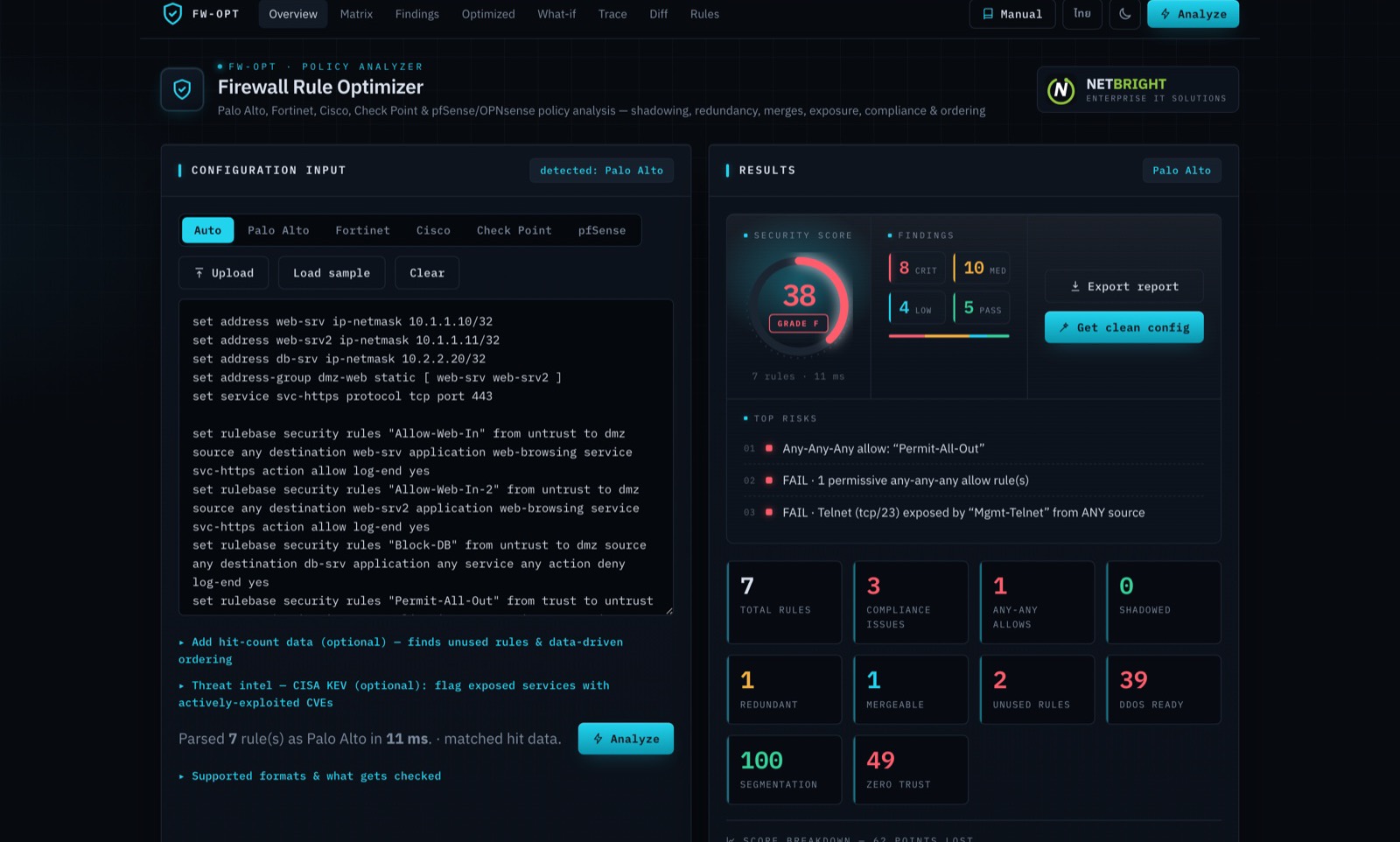Switch the language with the Thai button
The width and height of the screenshot is (1400, 842).
[x=1082, y=14]
